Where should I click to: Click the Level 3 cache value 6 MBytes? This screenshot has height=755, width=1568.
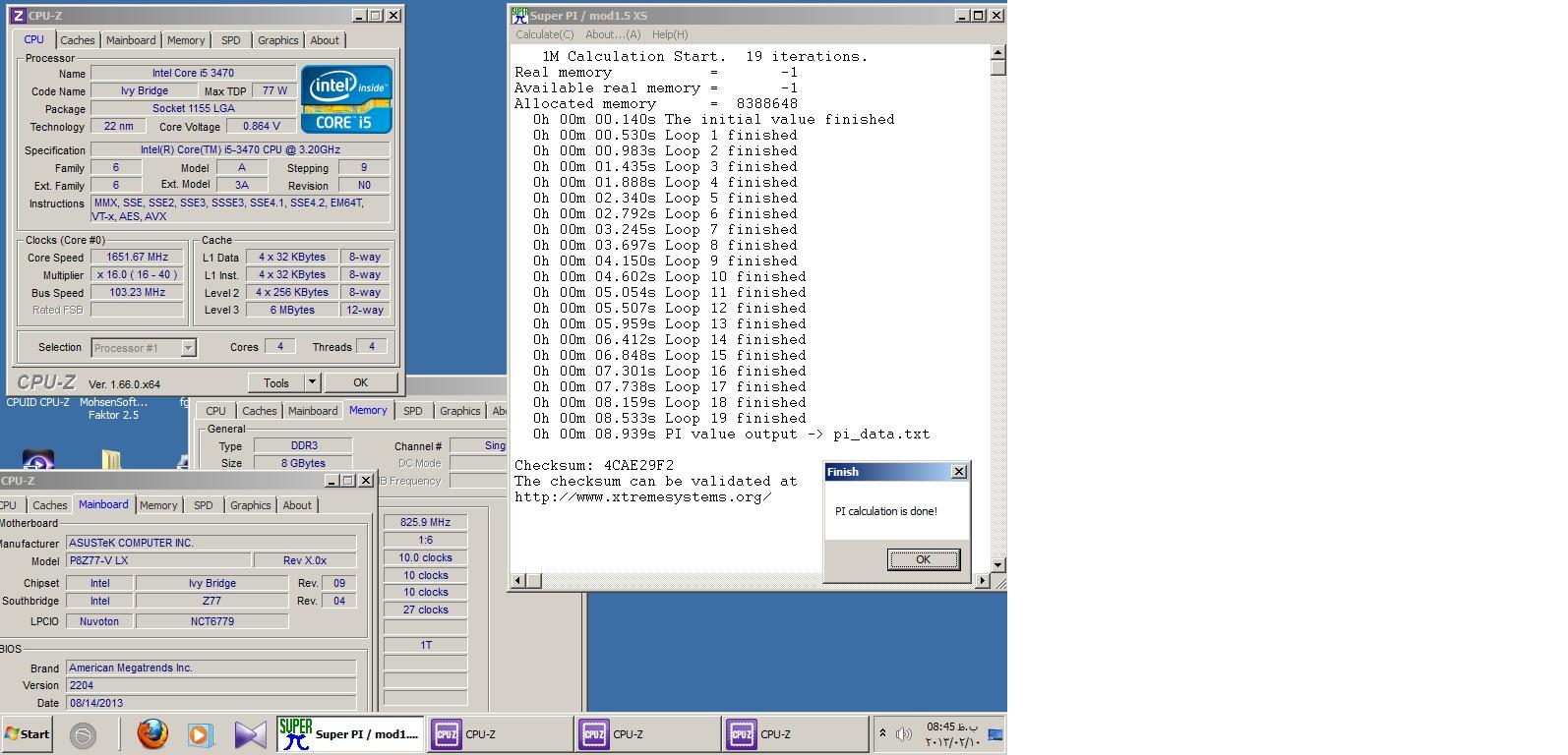pos(292,310)
